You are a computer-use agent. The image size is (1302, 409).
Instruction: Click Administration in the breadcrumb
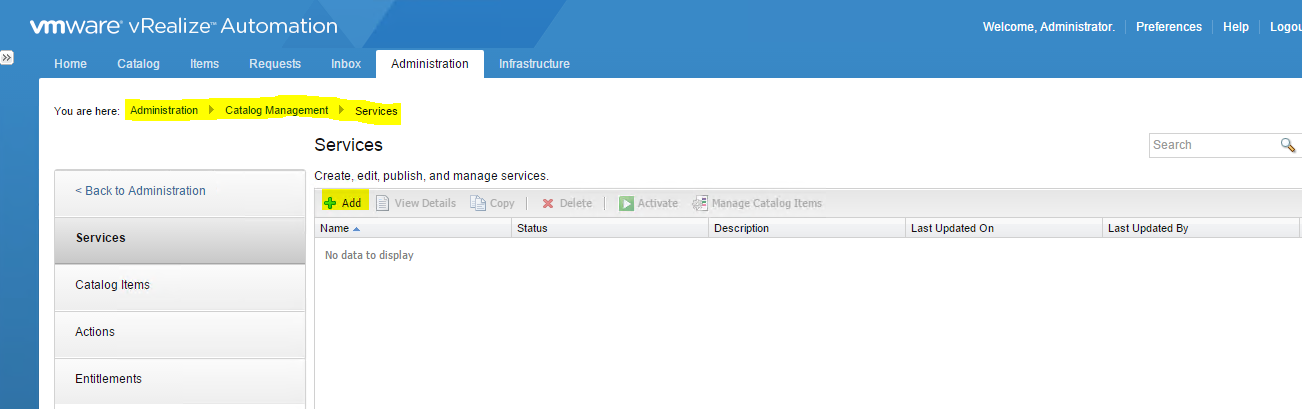tap(164, 110)
